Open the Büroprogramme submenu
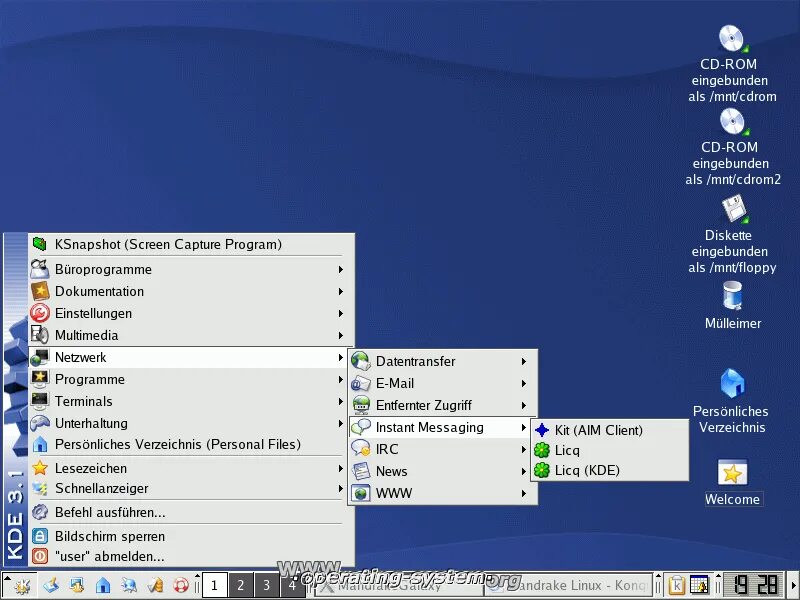 coord(191,269)
